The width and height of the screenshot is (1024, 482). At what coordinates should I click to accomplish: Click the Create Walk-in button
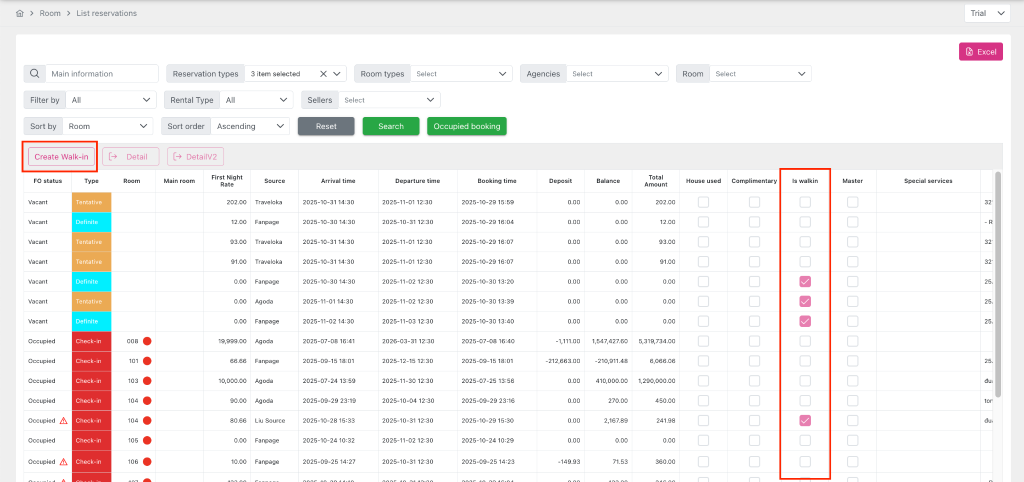point(60,157)
